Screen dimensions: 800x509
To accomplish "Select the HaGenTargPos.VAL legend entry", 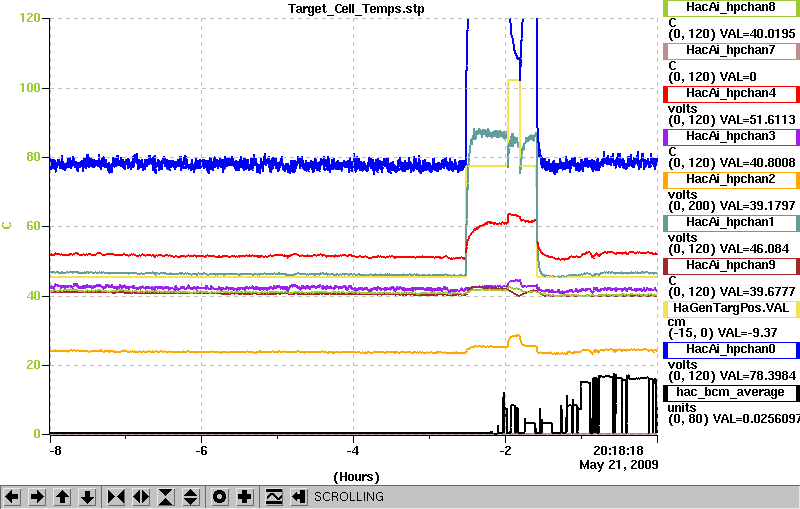I will point(731,309).
